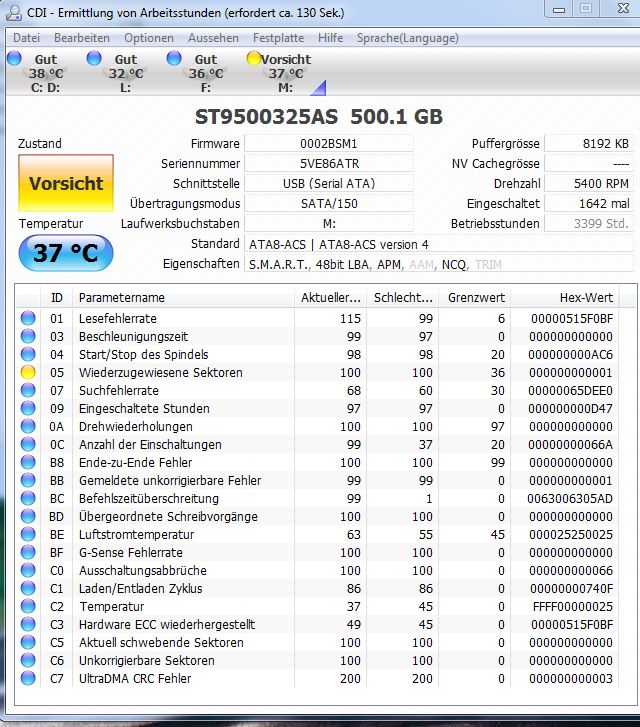
Task: Select the C: D: disk with 38 °C
Action: pos(38,73)
